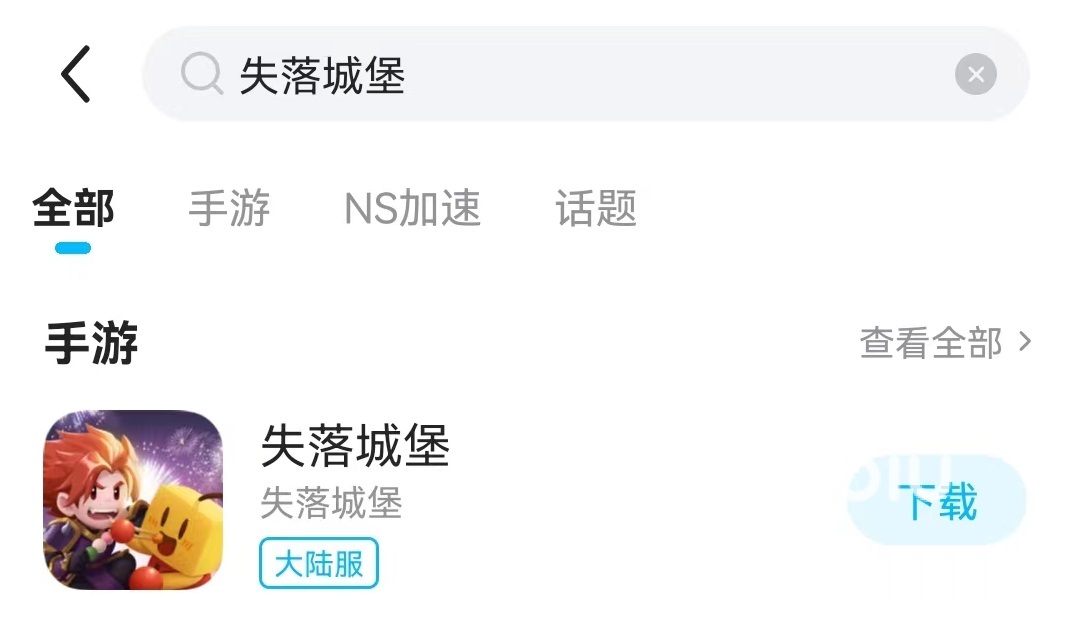Click the bold 失落城堡 game title
1075x621 pixels.
coord(355,446)
